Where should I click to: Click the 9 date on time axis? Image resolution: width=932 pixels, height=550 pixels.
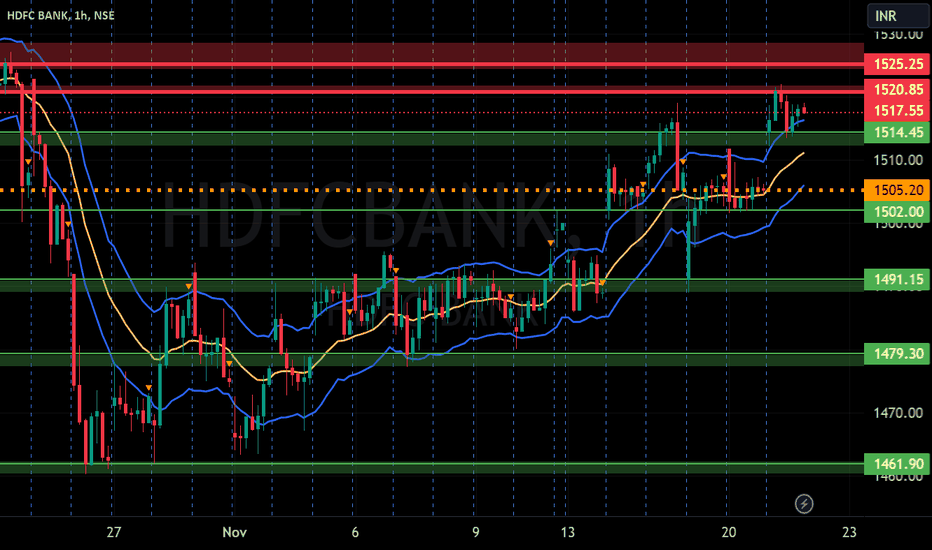[x=476, y=532]
